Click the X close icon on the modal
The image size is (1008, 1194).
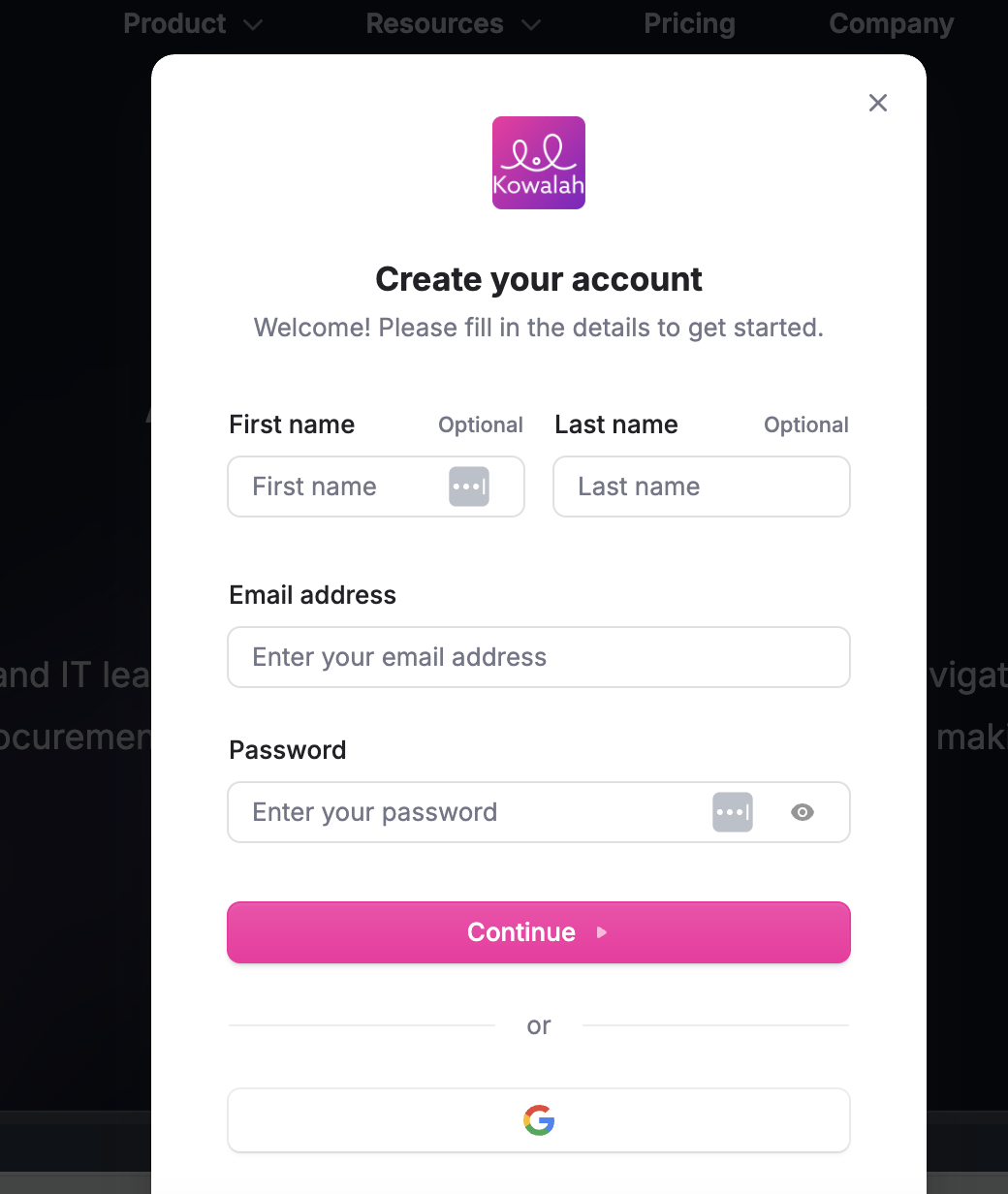[x=877, y=103]
